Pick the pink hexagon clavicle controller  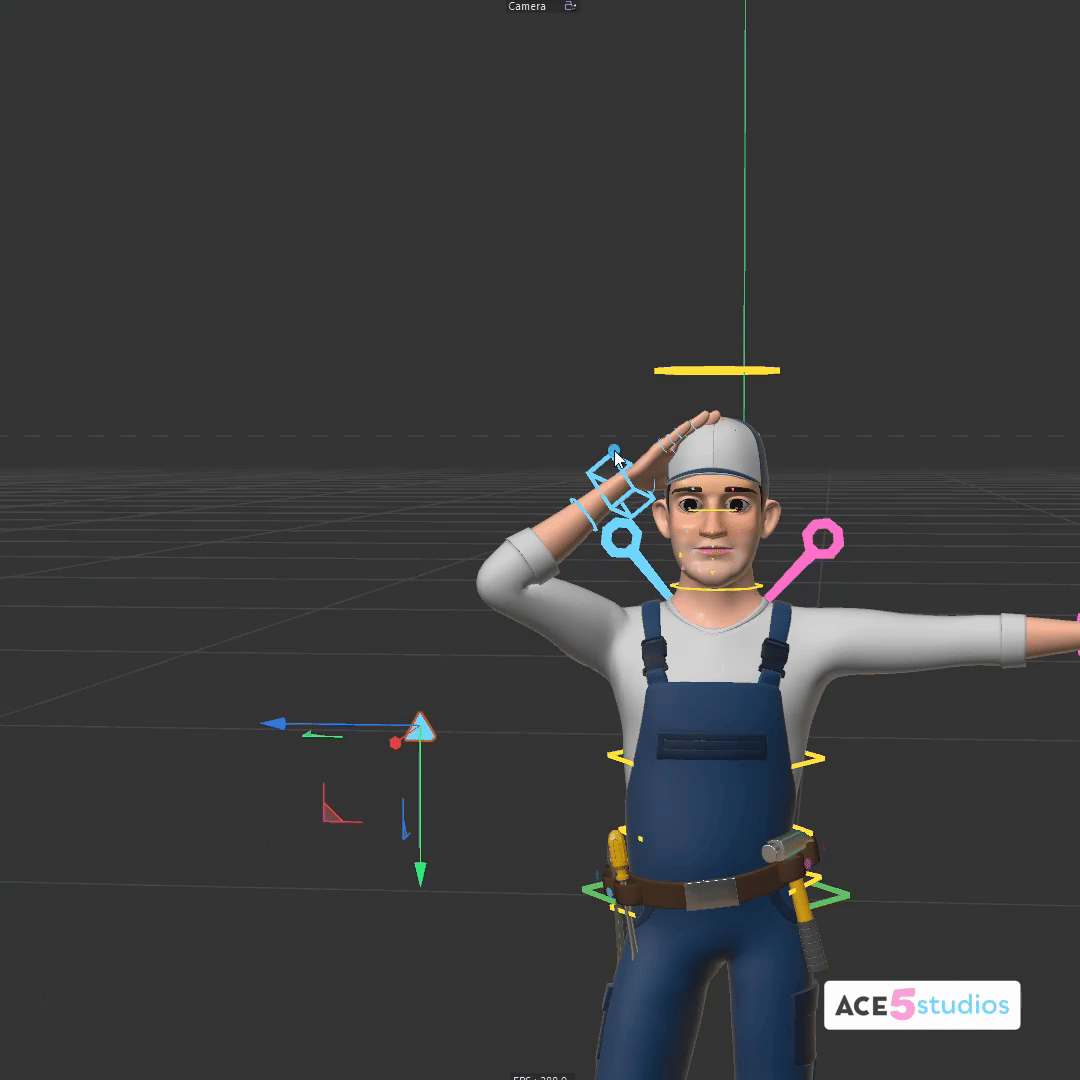pyautogui.click(x=822, y=539)
